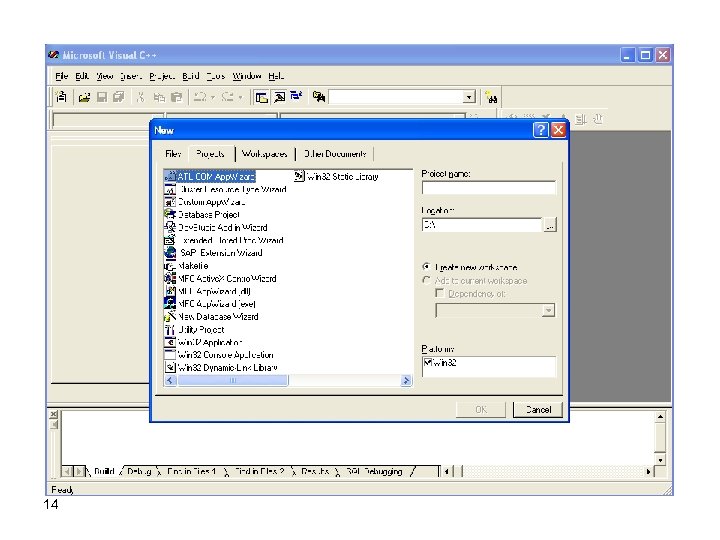Select Makefile project list item

tap(186, 266)
